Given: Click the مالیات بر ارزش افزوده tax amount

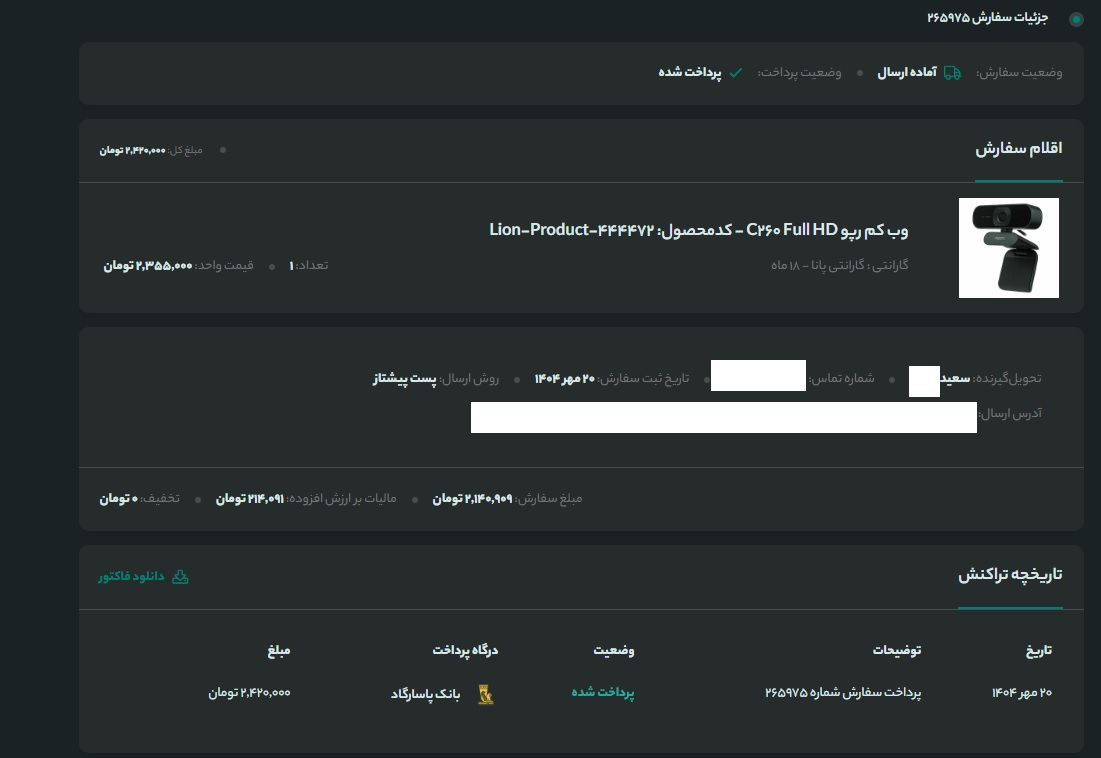Looking at the screenshot, I should (250, 498).
